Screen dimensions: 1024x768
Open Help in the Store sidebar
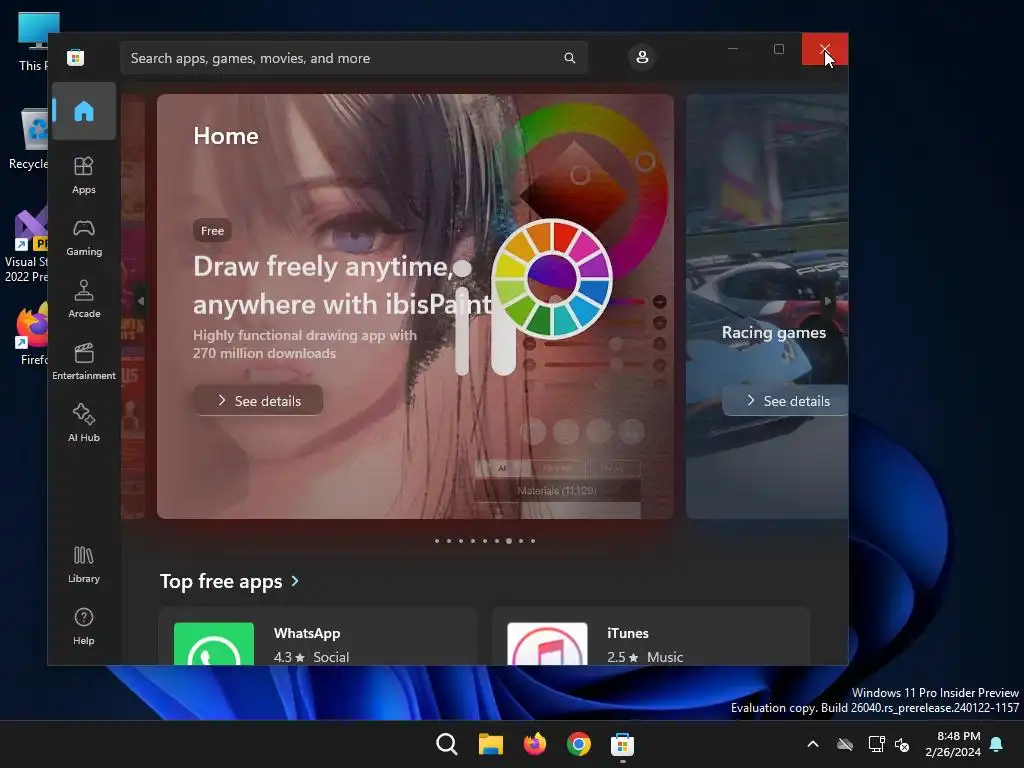pyautogui.click(x=84, y=626)
